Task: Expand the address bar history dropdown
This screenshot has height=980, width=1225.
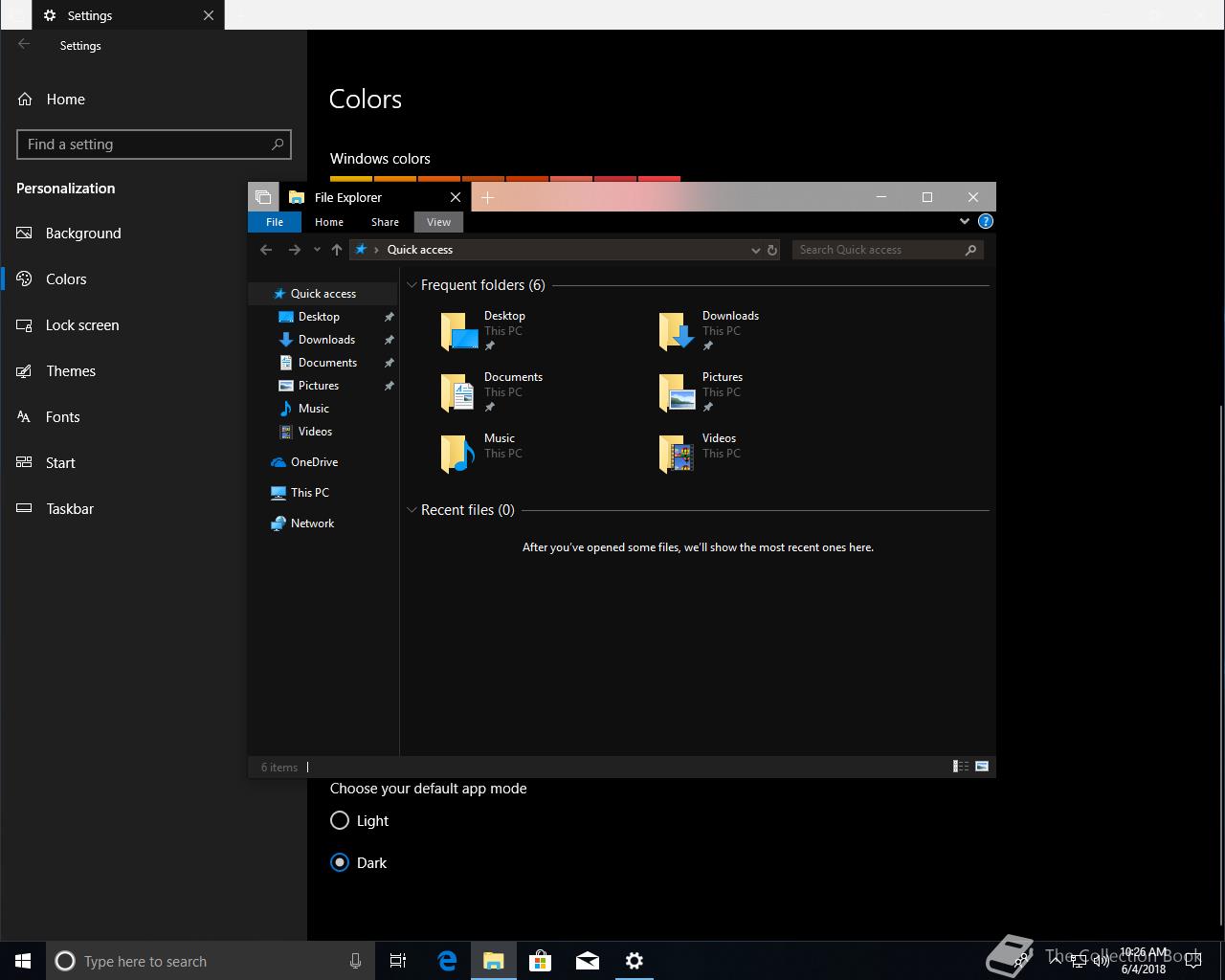Action: pyautogui.click(x=755, y=250)
